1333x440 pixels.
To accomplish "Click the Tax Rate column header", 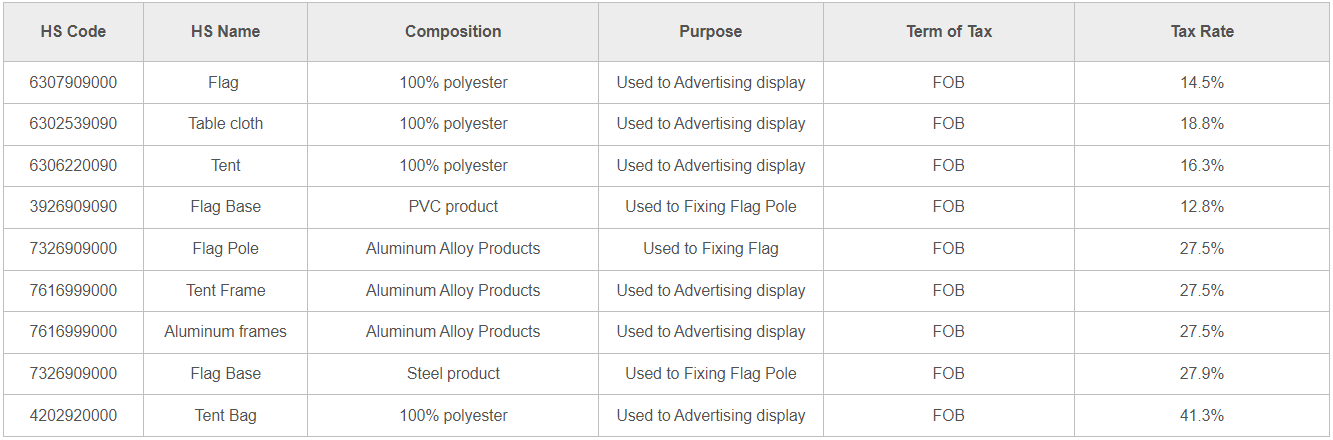I will 1202,32.
